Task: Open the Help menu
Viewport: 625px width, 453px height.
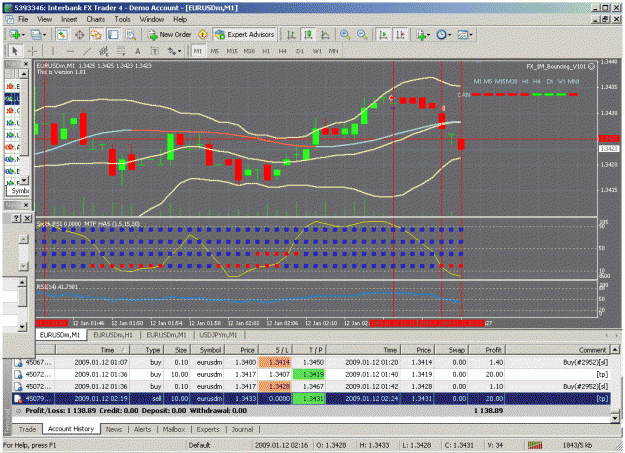Action: click(x=180, y=19)
